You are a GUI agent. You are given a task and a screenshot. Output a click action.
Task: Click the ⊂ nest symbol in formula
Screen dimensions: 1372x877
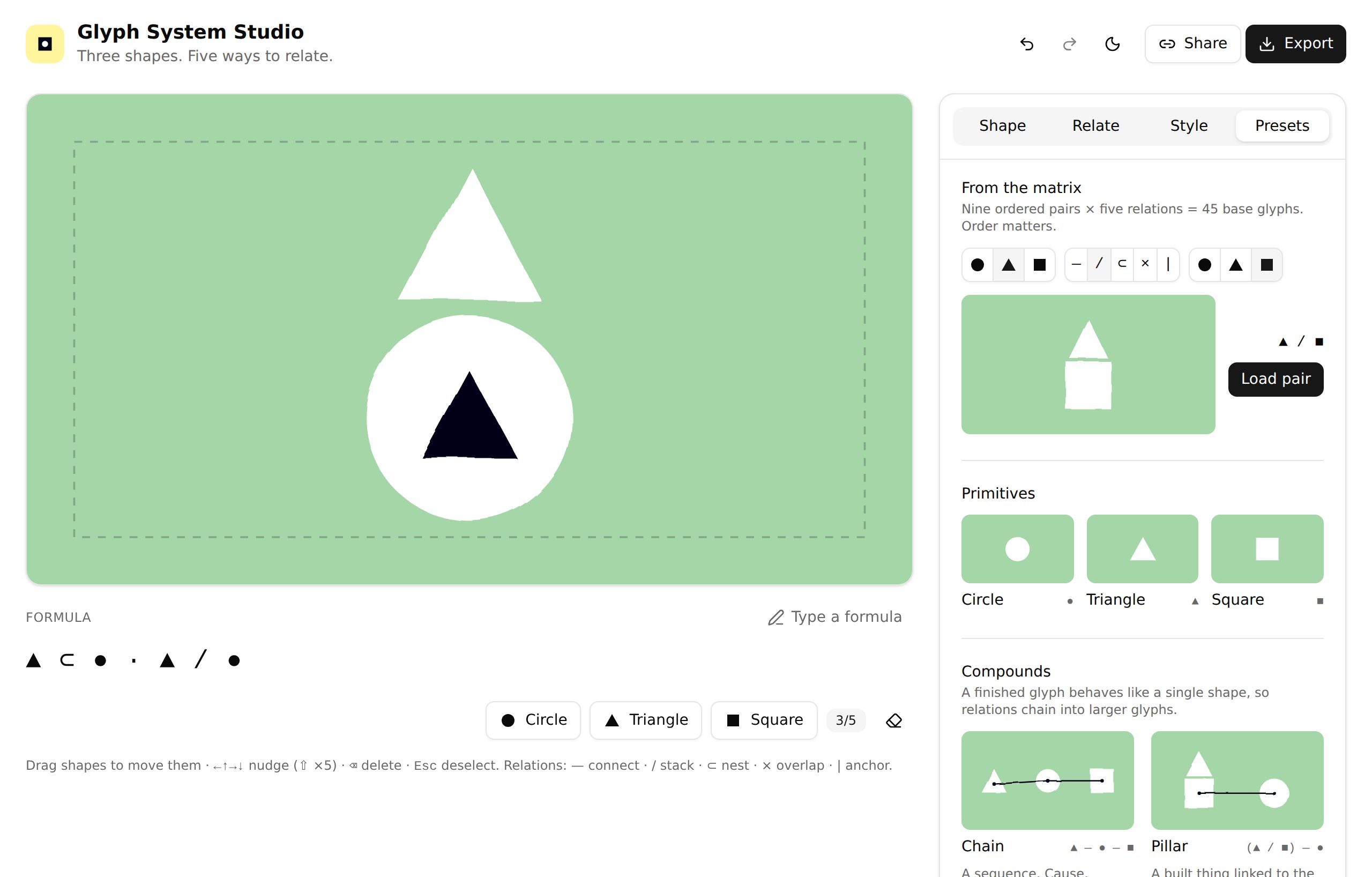pyautogui.click(x=67, y=661)
